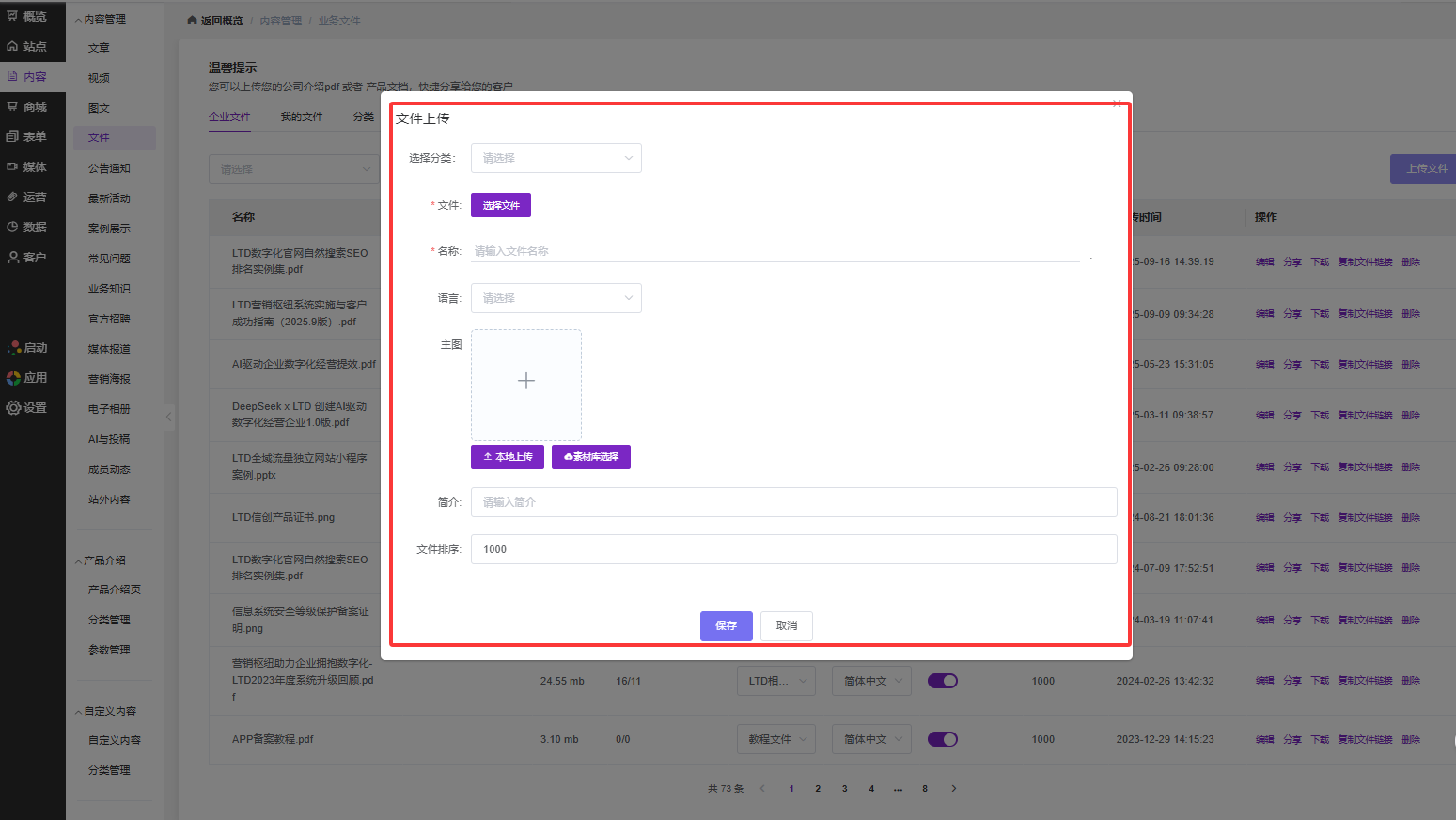Cancel the upload dialog with 取消
Viewport: 1456px width, 820px height.
[x=787, y=626]
